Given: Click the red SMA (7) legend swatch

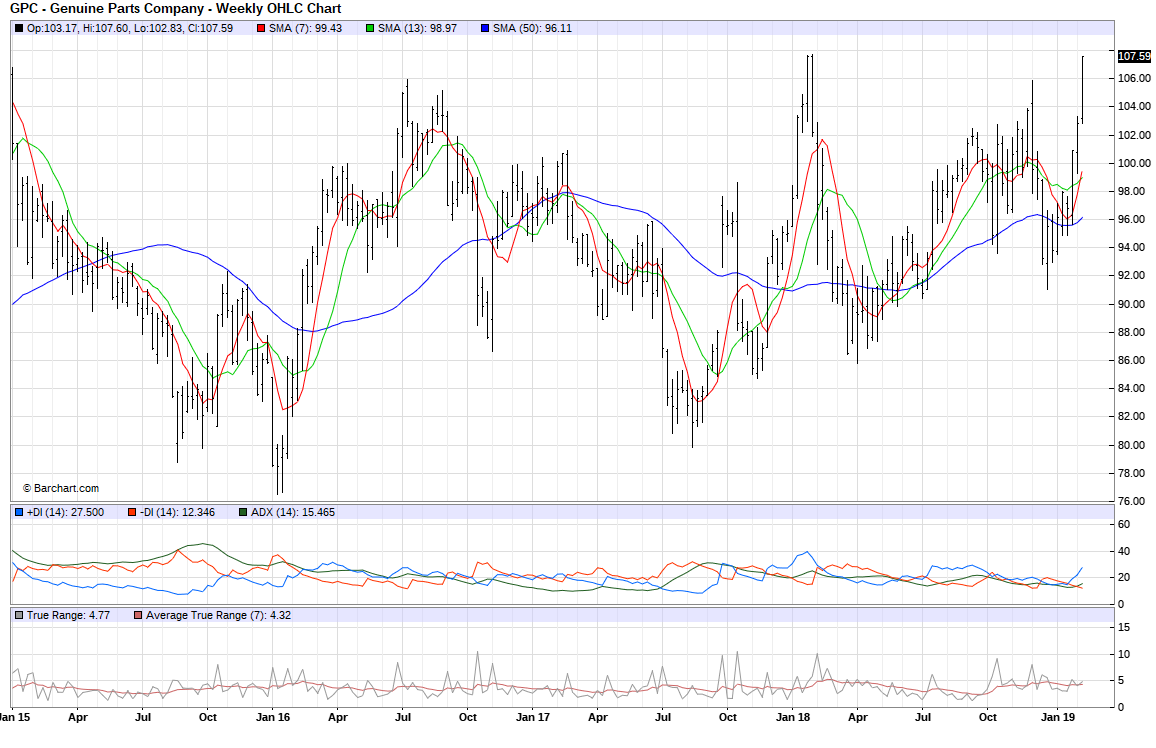Looking at the screenshot, I should 261,28.
